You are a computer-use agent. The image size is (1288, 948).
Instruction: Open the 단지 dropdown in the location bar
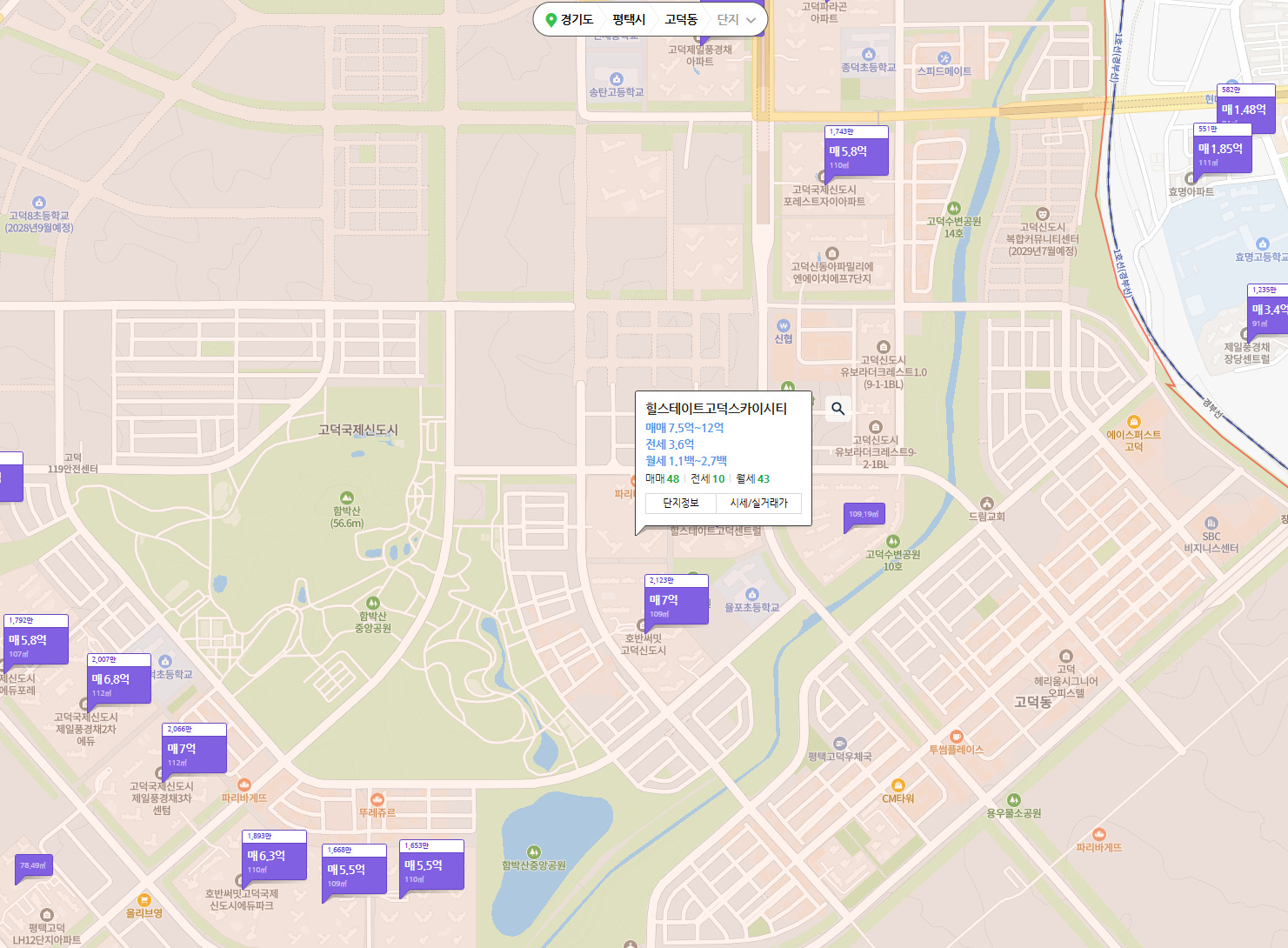point(737,20)
